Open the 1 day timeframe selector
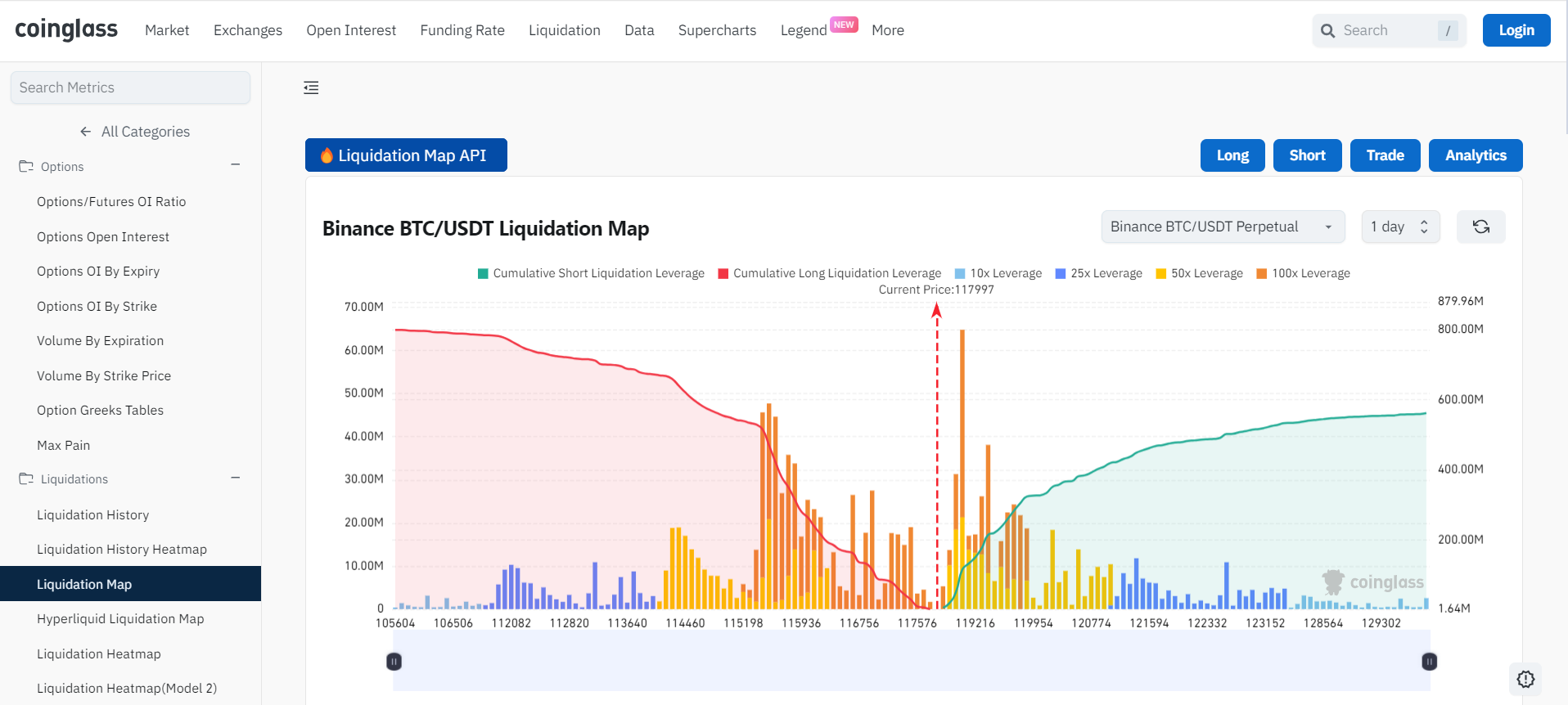 click(1400, 227)
